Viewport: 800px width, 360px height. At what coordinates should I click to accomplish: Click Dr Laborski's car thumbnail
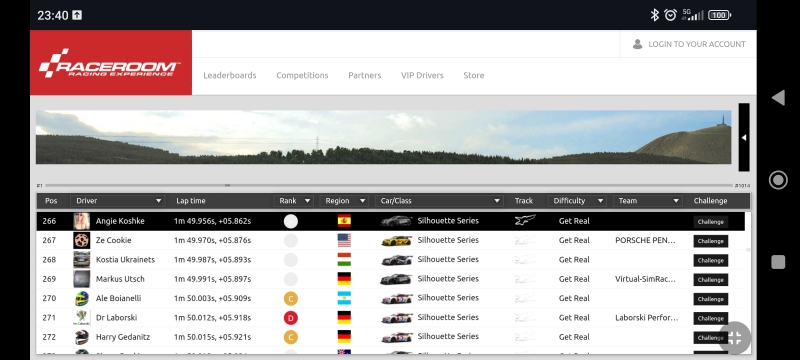click(x=396, y=318)
